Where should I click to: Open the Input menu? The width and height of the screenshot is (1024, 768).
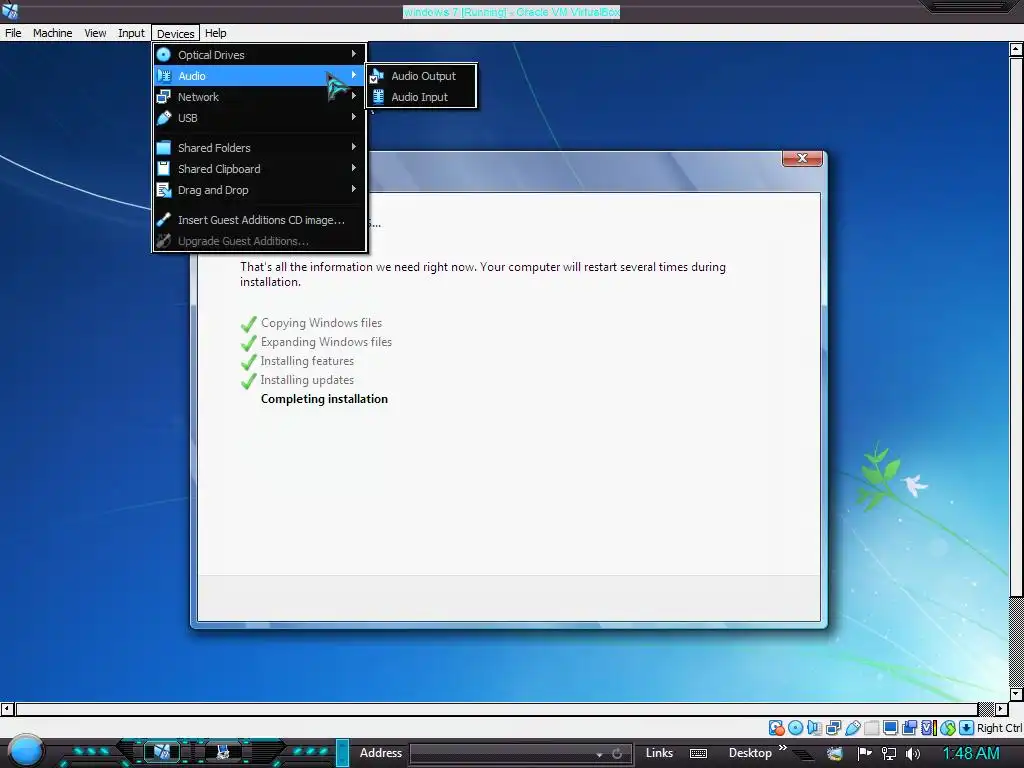point(131,33)
